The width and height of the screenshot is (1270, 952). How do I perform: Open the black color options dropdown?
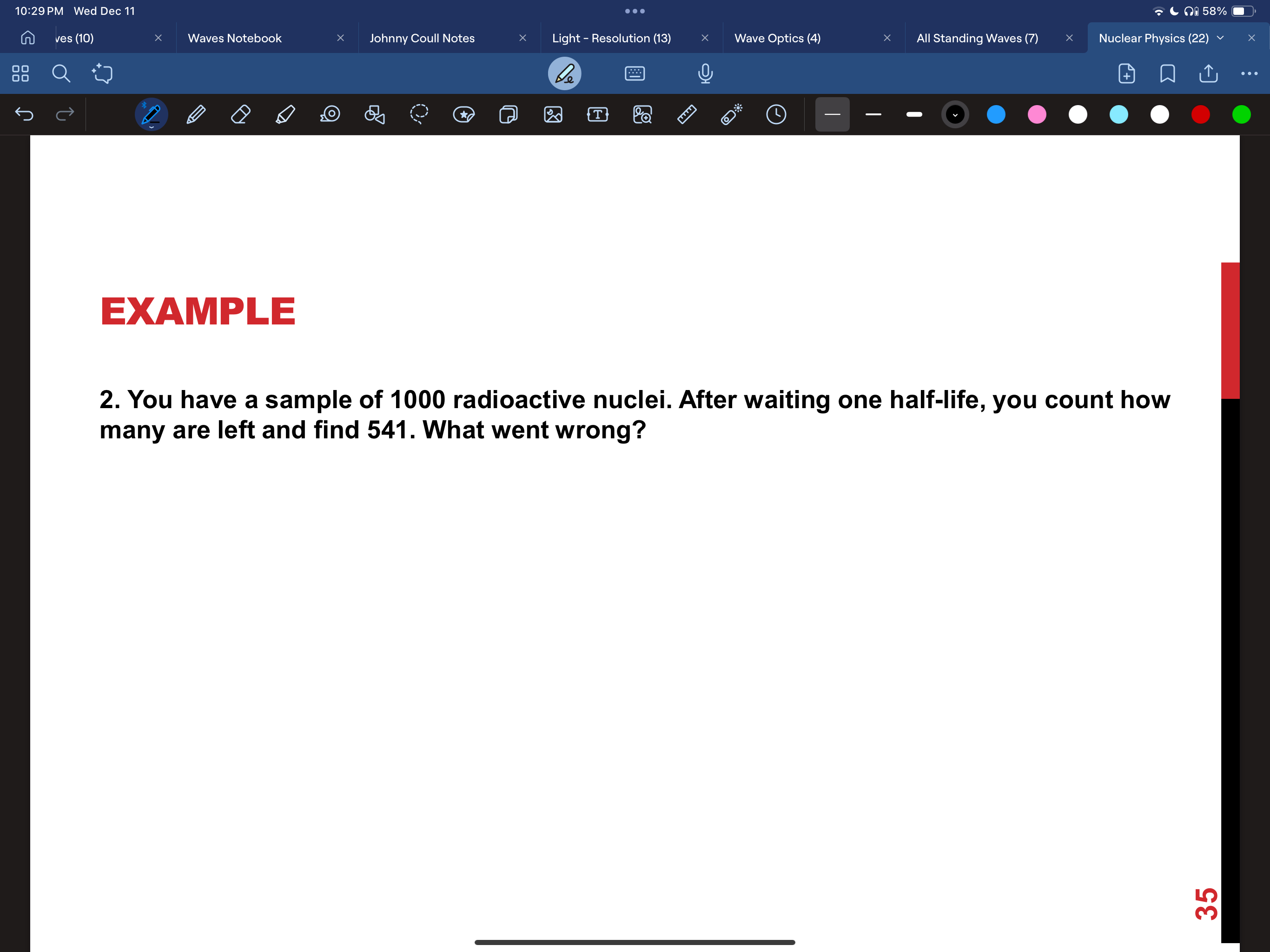click(x=955, y=115)
